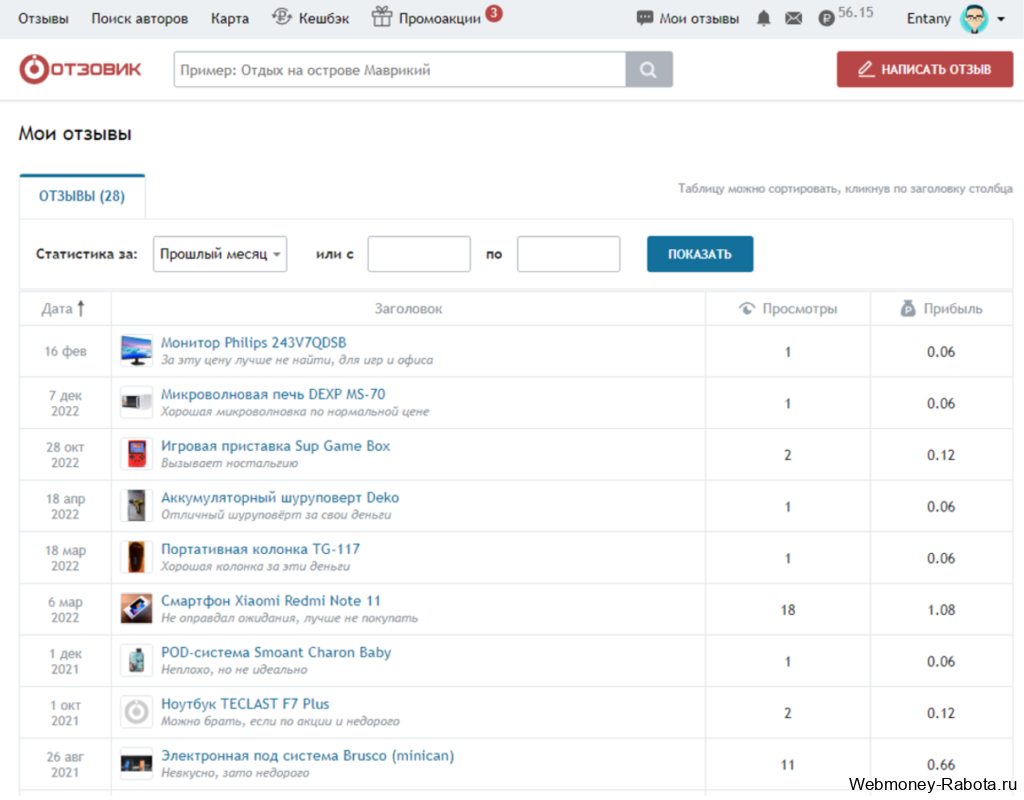The image size is (1024, 800).
Task: Click the balance value 56.15
Action: pos(856,12)
